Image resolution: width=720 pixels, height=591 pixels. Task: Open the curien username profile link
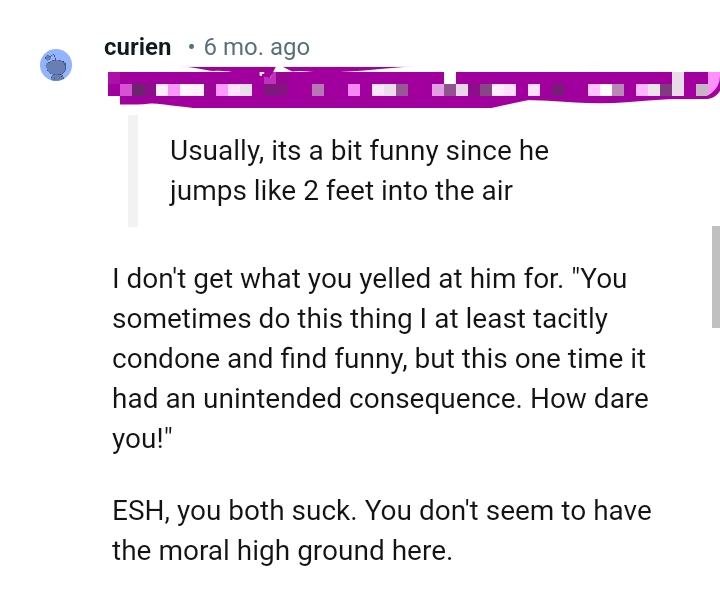137,47
